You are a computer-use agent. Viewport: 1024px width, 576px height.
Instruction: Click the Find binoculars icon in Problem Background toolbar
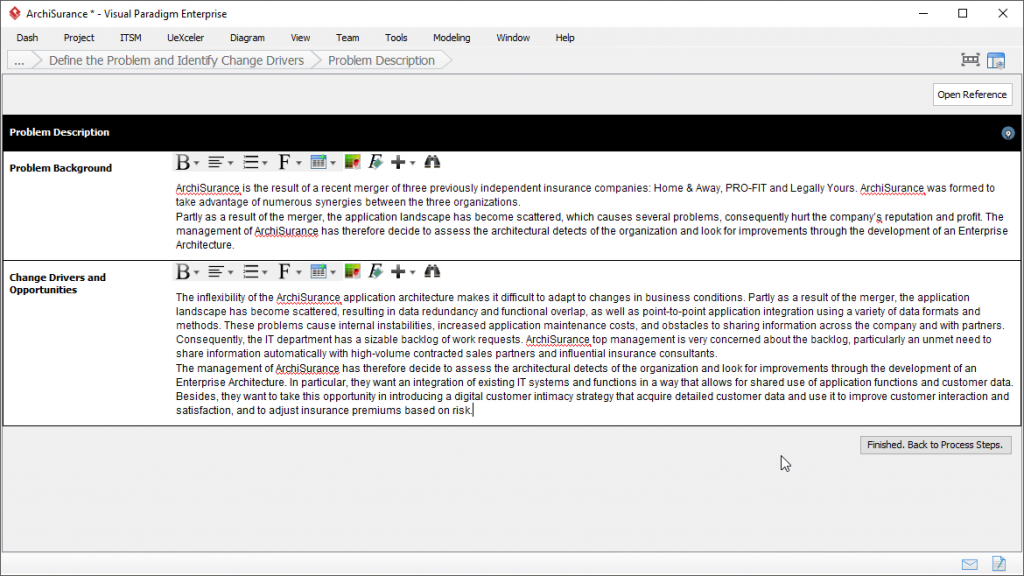432,162
